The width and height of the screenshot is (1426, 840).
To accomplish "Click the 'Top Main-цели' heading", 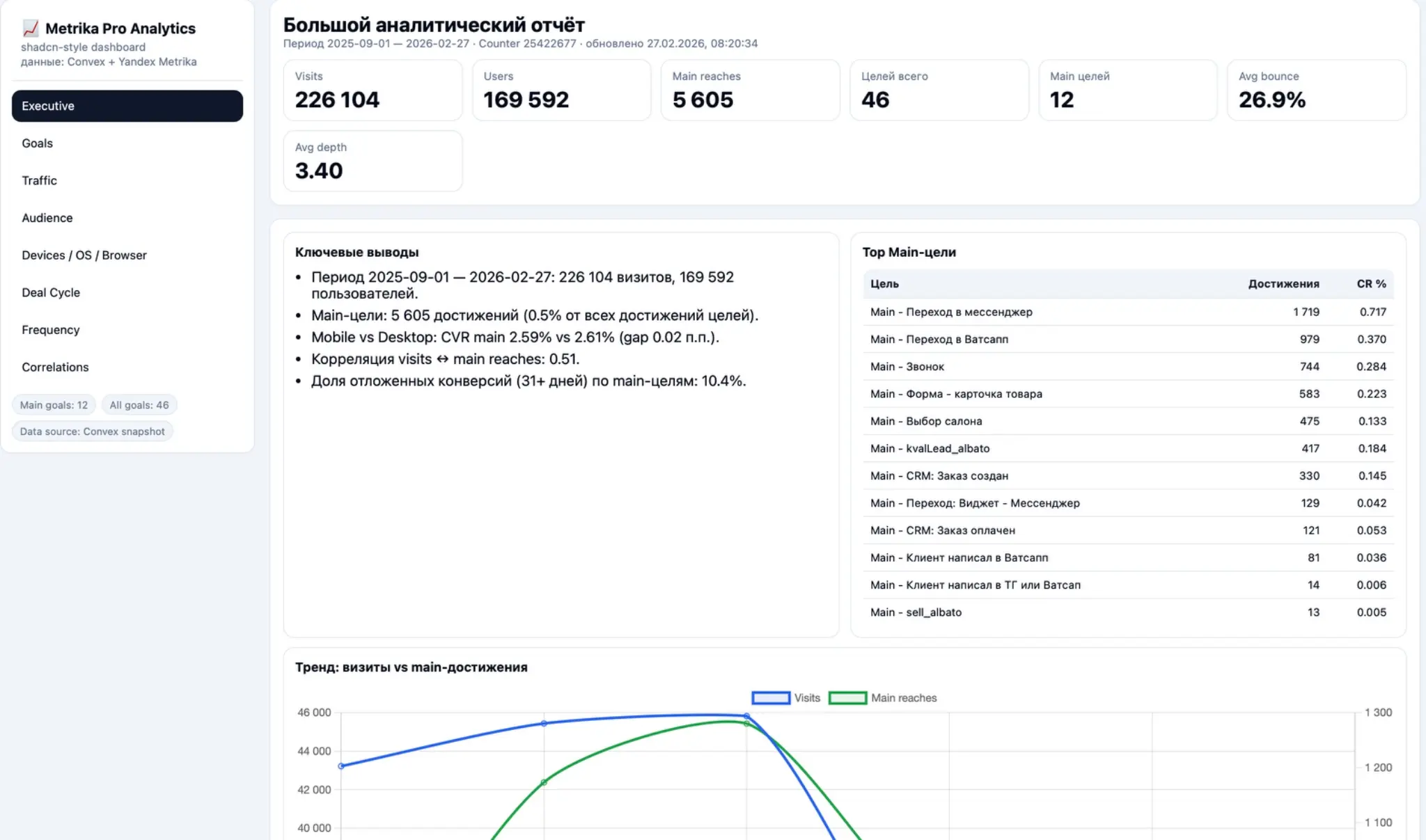I will 909,253.
